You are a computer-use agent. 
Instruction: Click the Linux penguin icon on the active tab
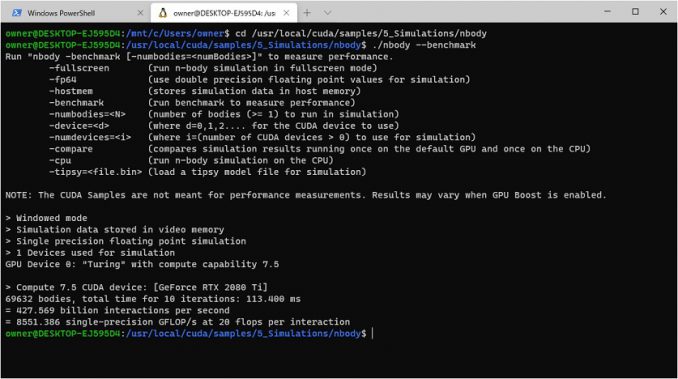tap(163, 13)
